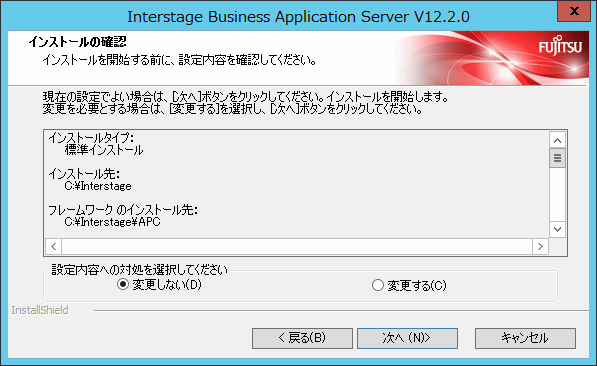Click the C:¥Interstage¥APC framework path line
This screenshot has height=366, width=597.
[112, 222]
